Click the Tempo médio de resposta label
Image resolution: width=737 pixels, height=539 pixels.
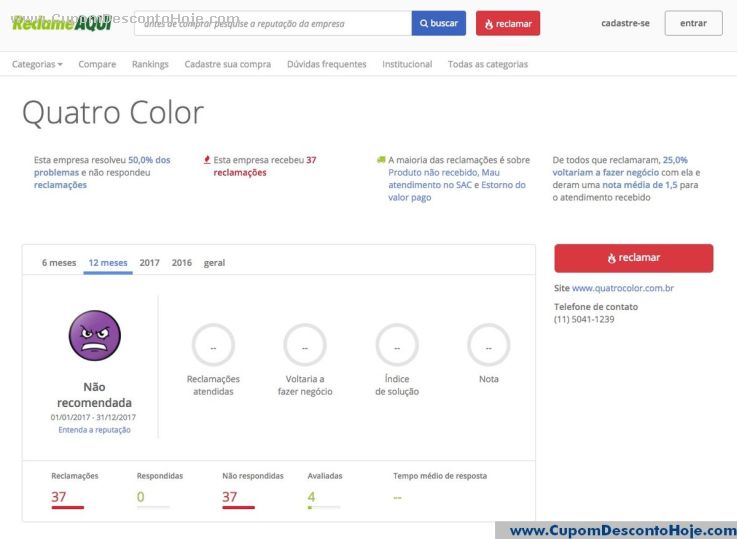pyautogui.click(x=440, y=476)
